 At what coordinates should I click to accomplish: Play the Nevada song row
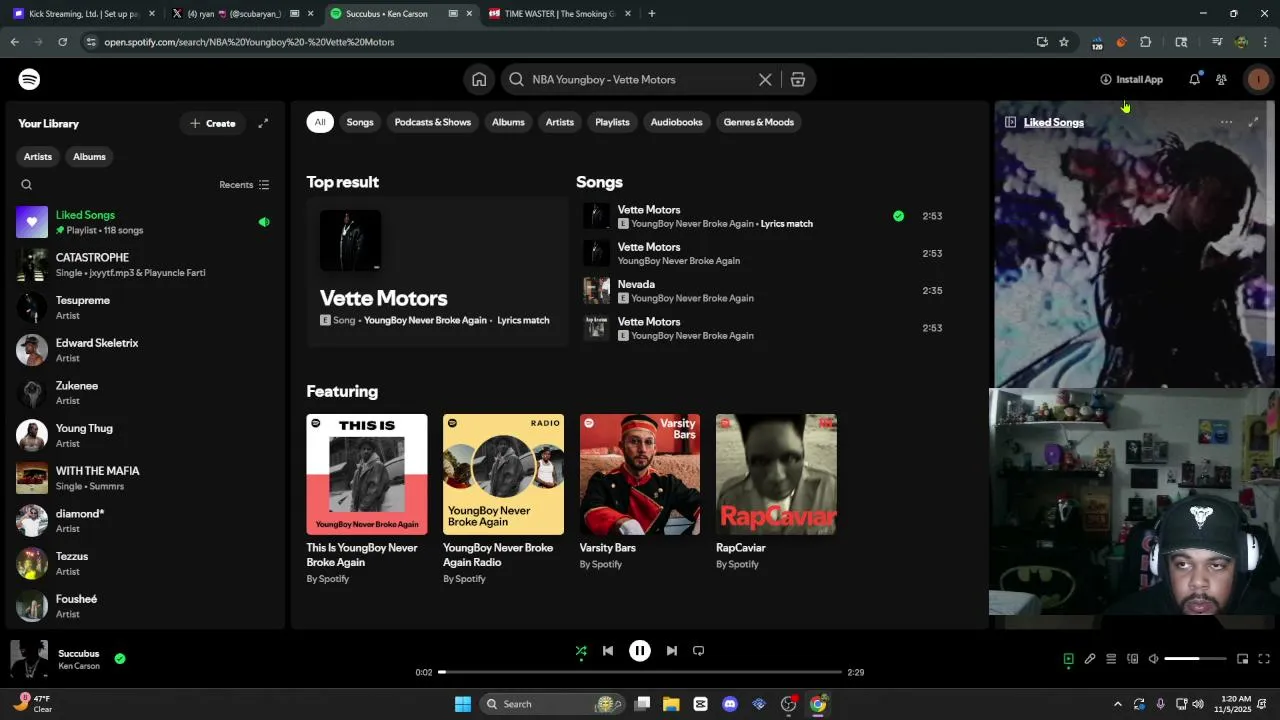765,290
